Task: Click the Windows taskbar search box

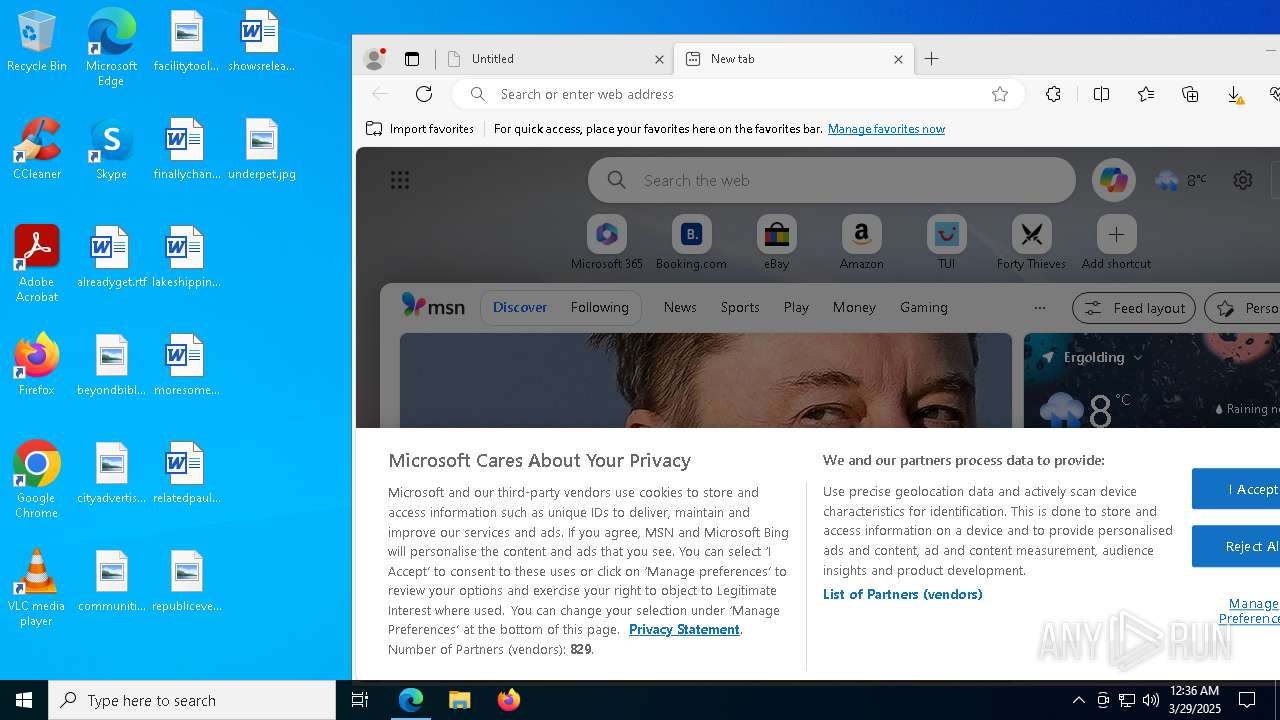Action: [x=192, y=700]
